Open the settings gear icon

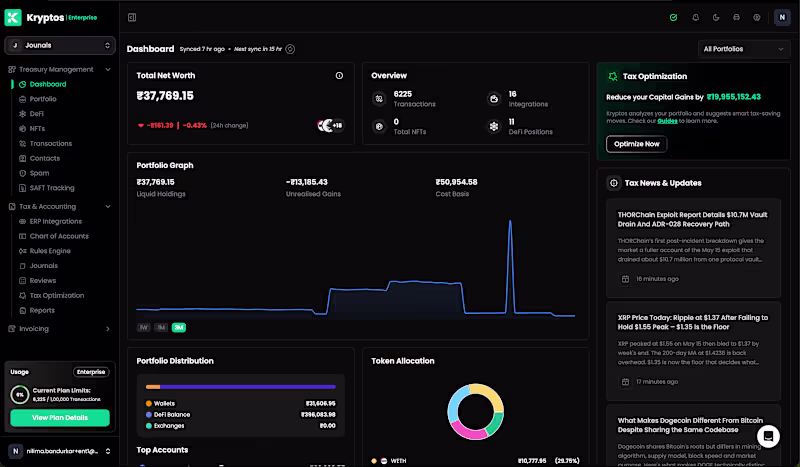[x=757, y=17]
